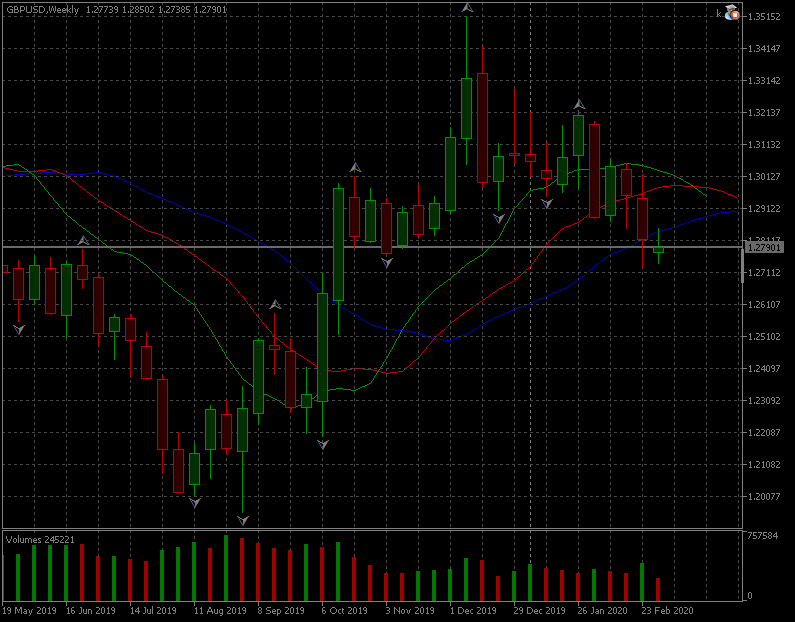The height and width of the screenshot is (622, 795).
Task: Click the up fractal arrow above 1.32137 candle
Action: (579, 104)
